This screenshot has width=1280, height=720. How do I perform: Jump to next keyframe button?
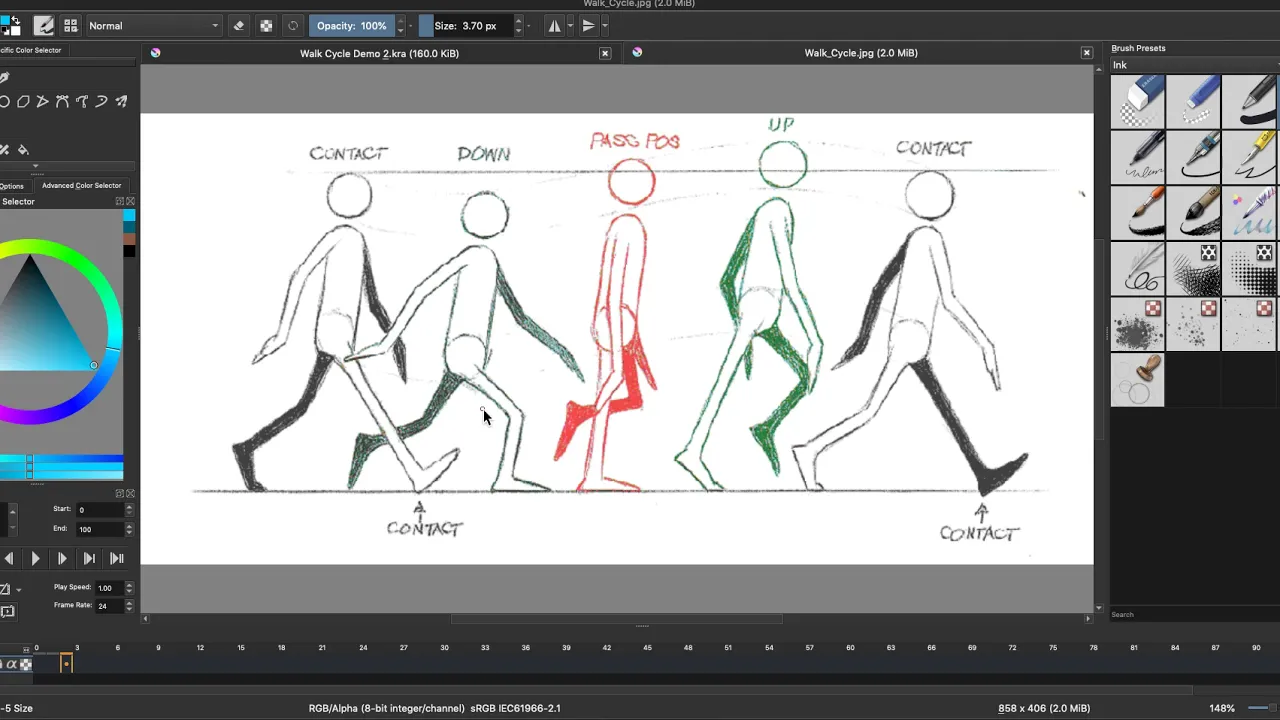click(89, 558)
